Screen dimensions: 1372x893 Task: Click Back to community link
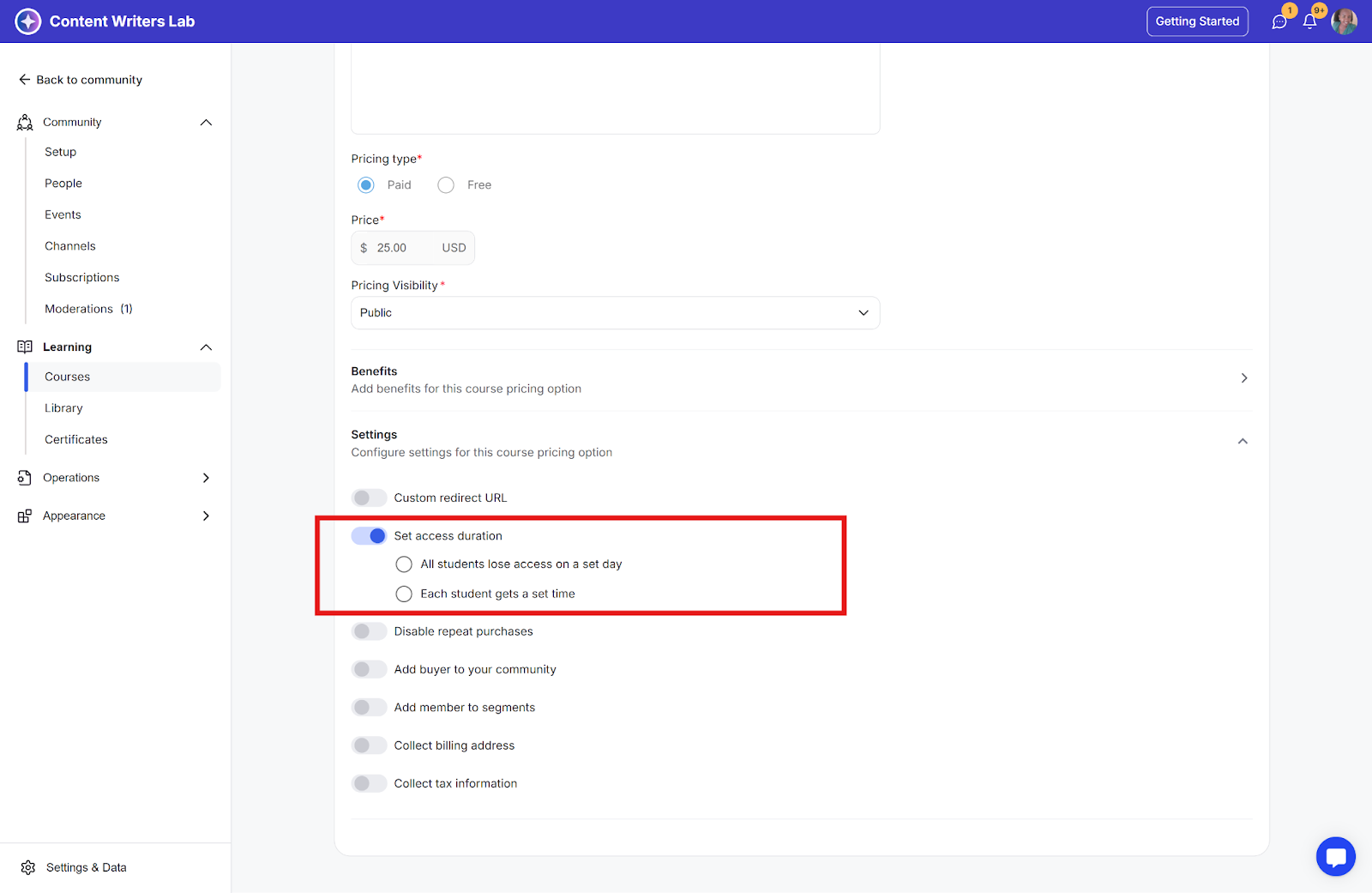click(x=89, y=80)
